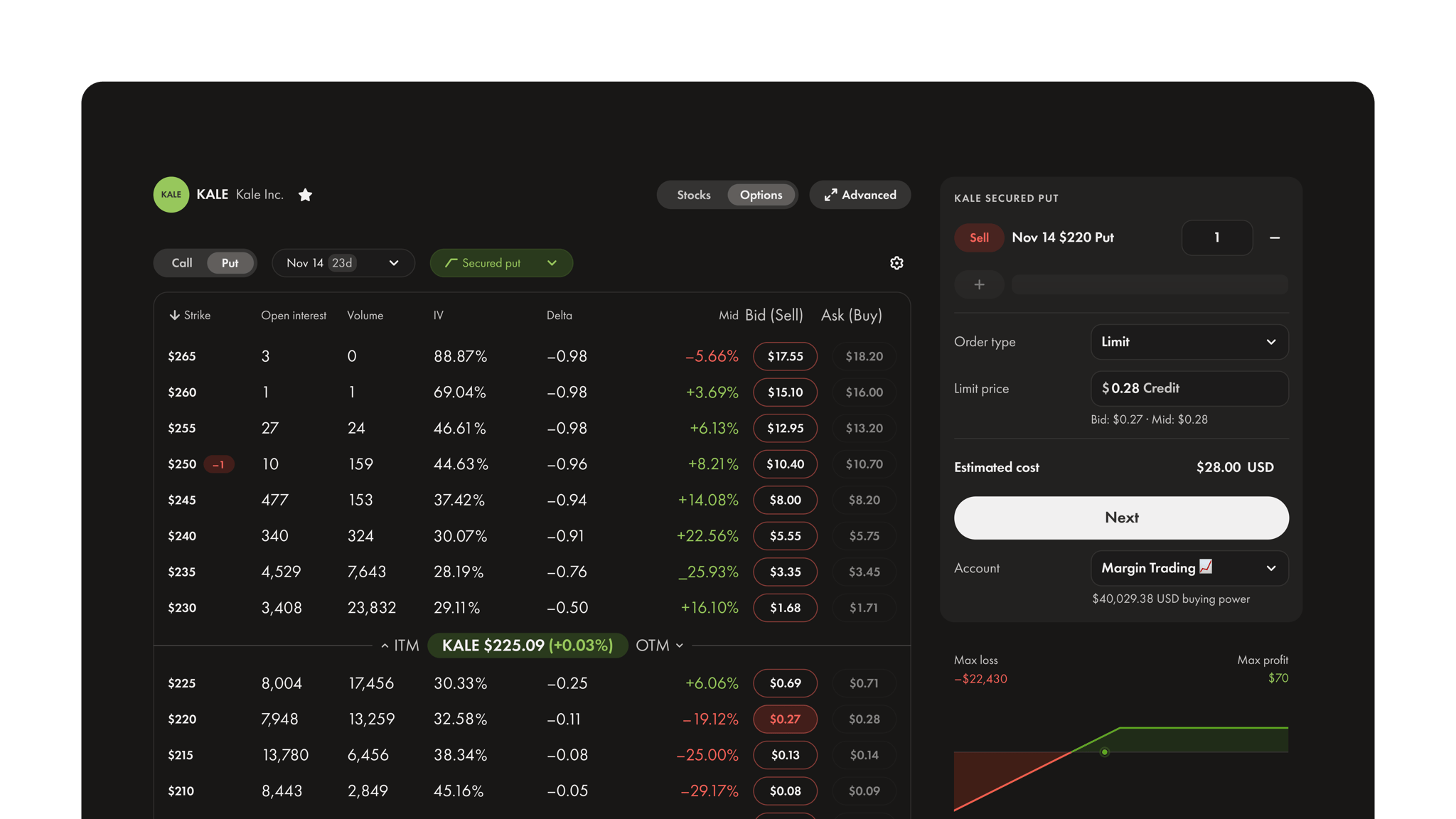Sort by the Strike column arrow
This screenshot has height=819, width=1456.
click(x=175, y=316)
